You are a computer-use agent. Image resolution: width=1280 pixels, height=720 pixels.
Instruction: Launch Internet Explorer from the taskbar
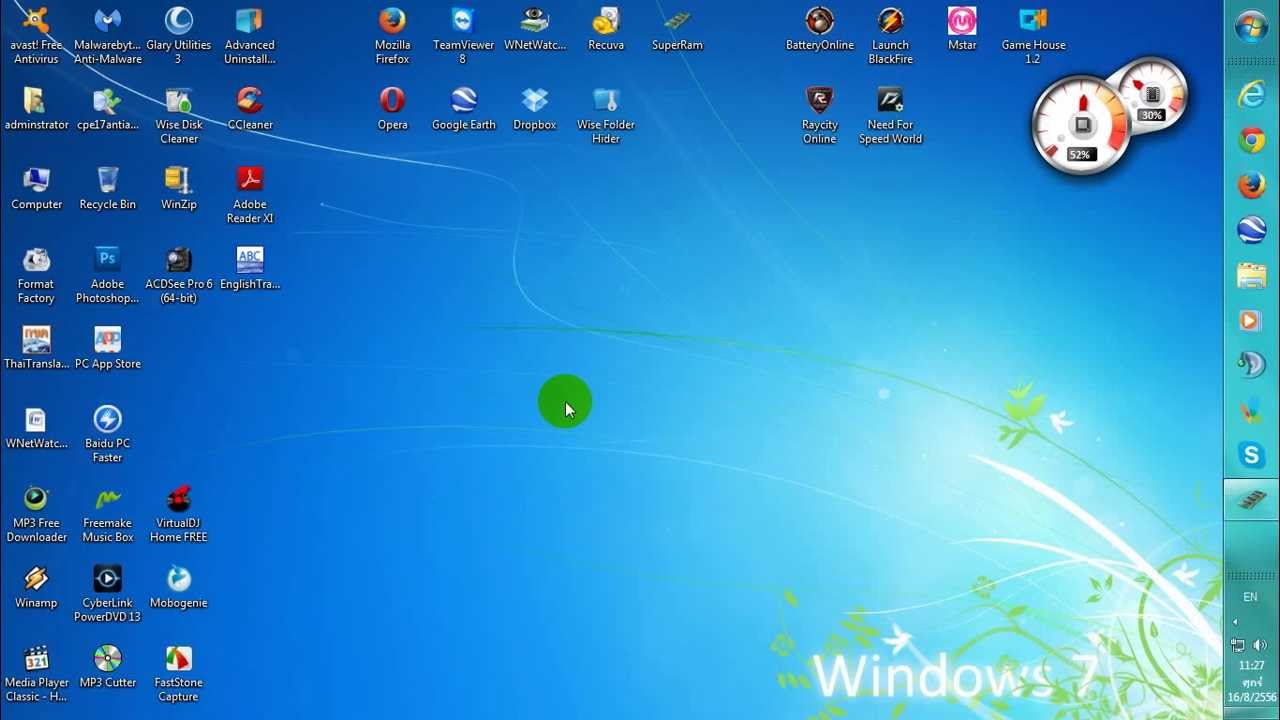(x=1252, y=93)
